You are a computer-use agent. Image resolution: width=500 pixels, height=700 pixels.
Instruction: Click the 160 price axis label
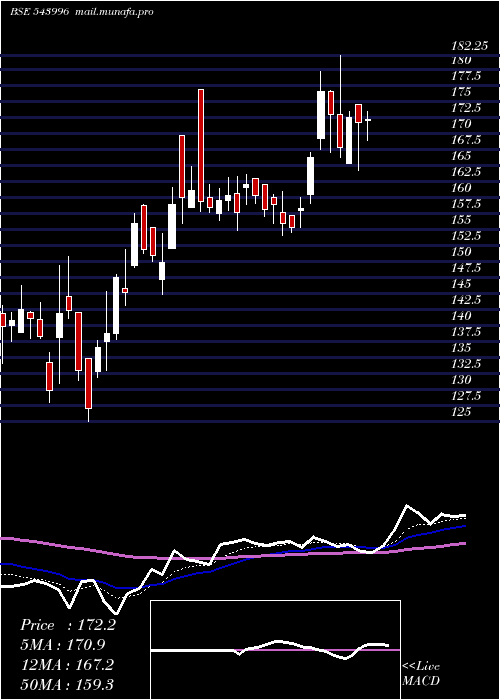pos(461,188)
